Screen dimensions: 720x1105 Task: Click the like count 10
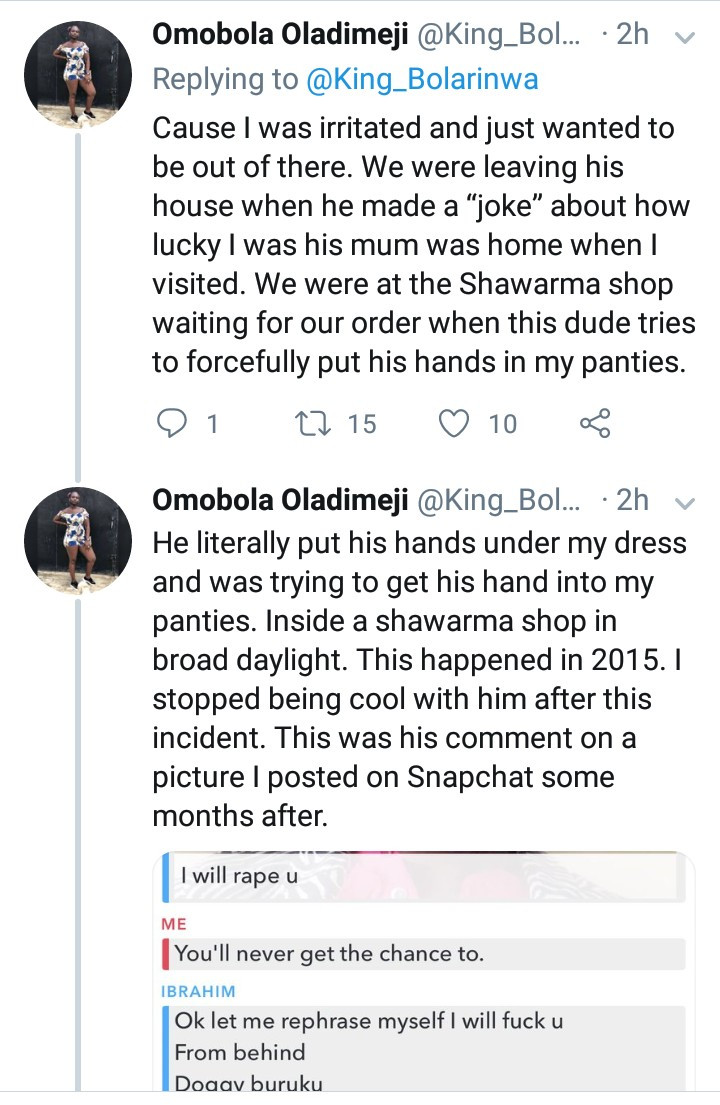click(502, 425)
